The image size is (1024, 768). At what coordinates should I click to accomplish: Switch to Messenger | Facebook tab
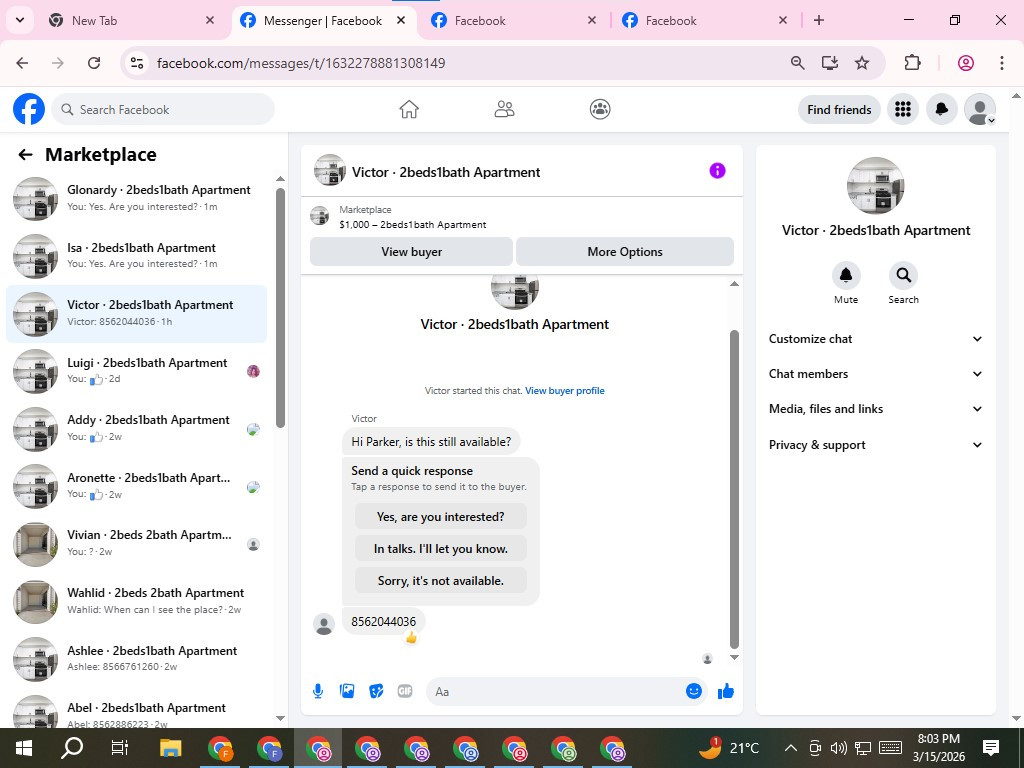pyautogui.click(x=323, y=20)
